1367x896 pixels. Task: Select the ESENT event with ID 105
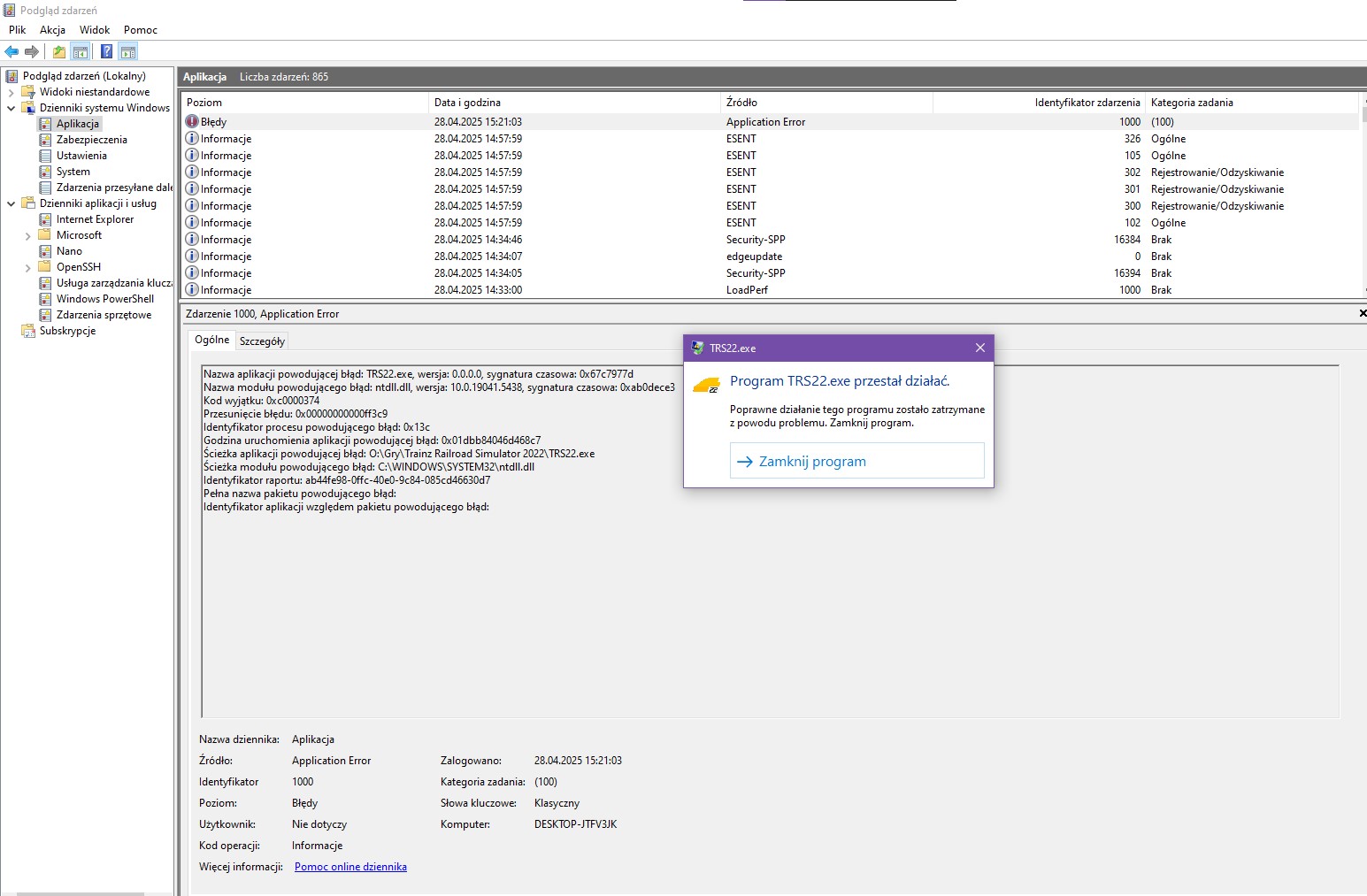[x=770, y=156]
